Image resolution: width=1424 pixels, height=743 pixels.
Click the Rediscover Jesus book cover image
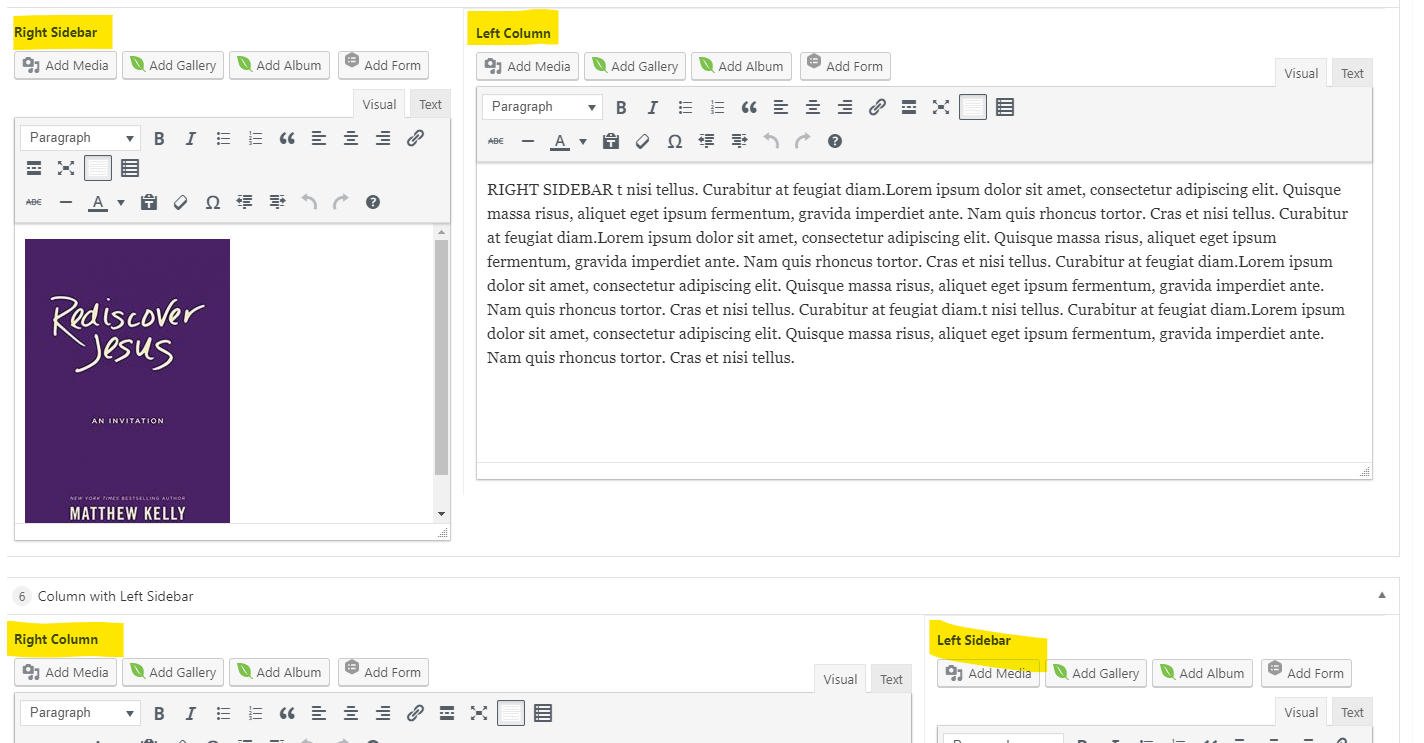[x=127, y=380]
